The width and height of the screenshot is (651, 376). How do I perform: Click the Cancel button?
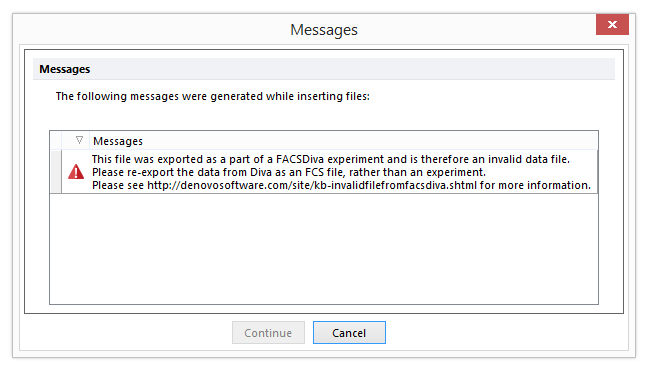(x=349, y=332)
